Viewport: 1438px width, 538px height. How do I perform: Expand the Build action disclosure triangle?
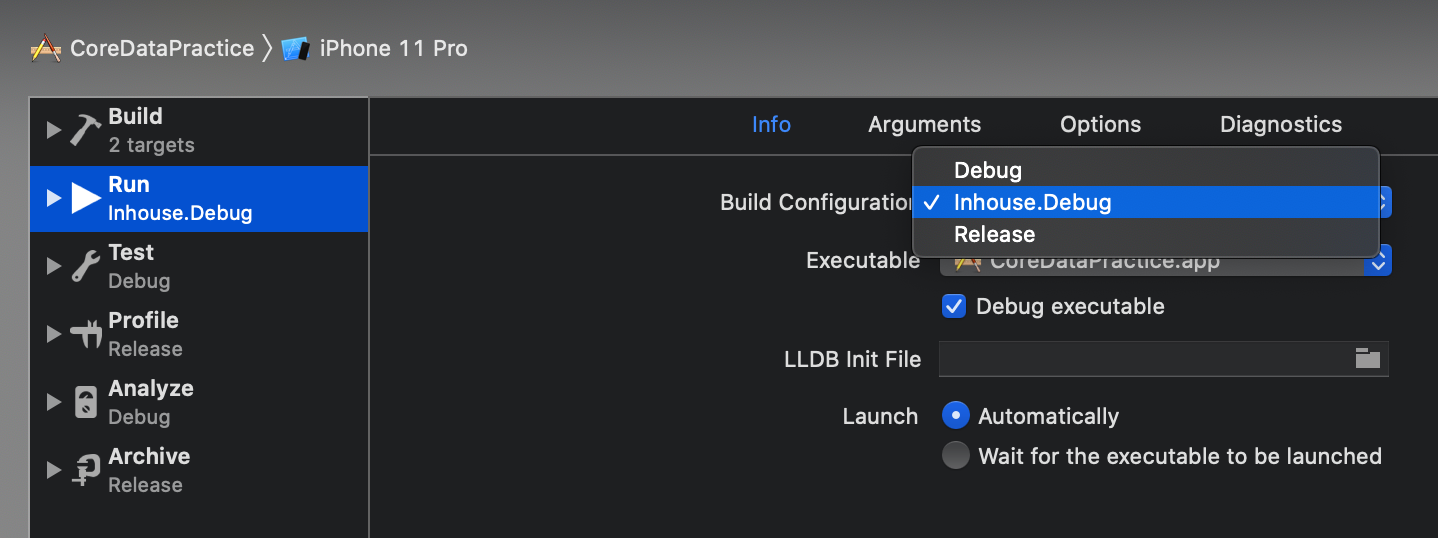coord(54,130)
